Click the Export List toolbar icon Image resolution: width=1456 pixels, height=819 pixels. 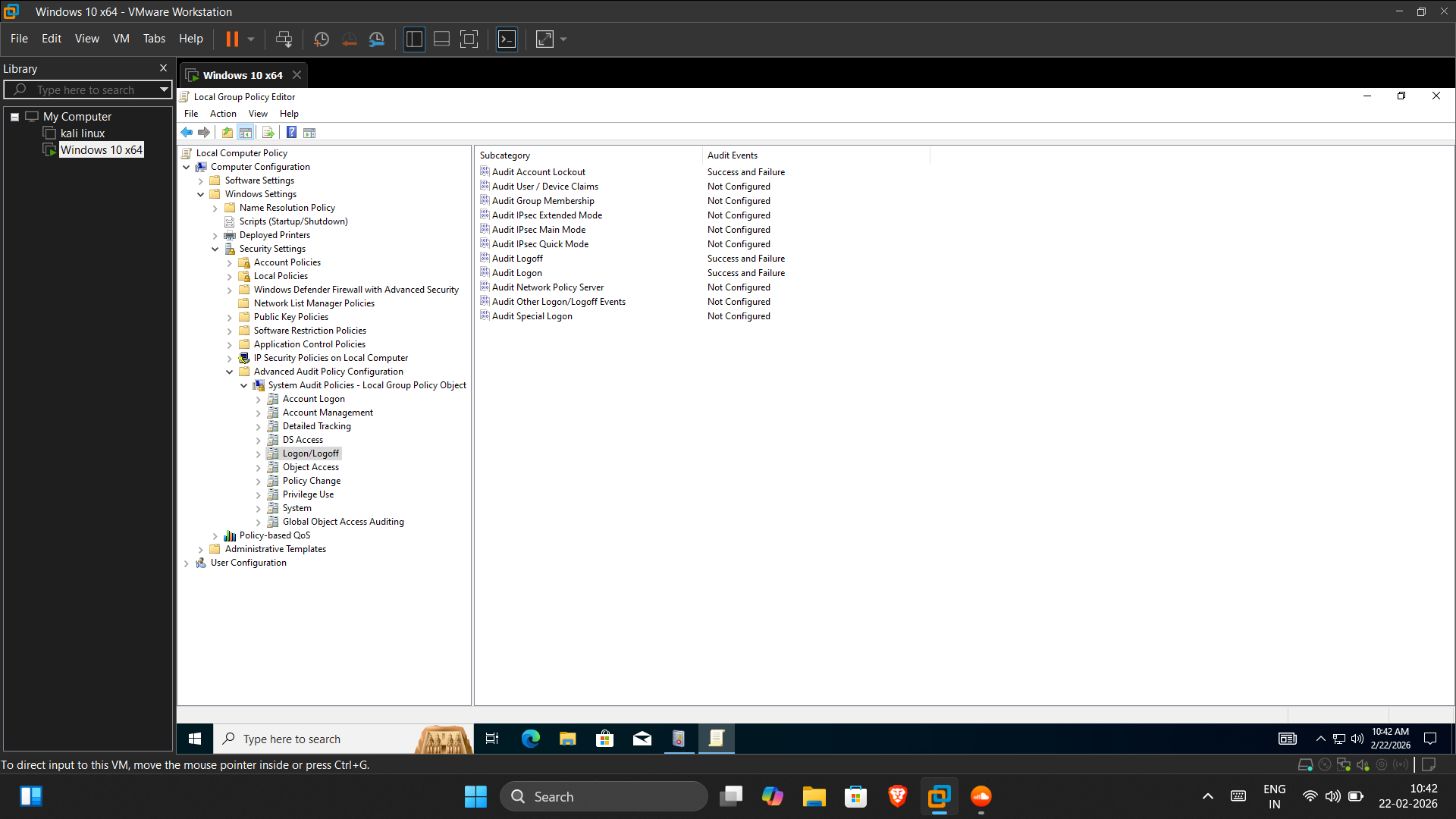point(268,133)
